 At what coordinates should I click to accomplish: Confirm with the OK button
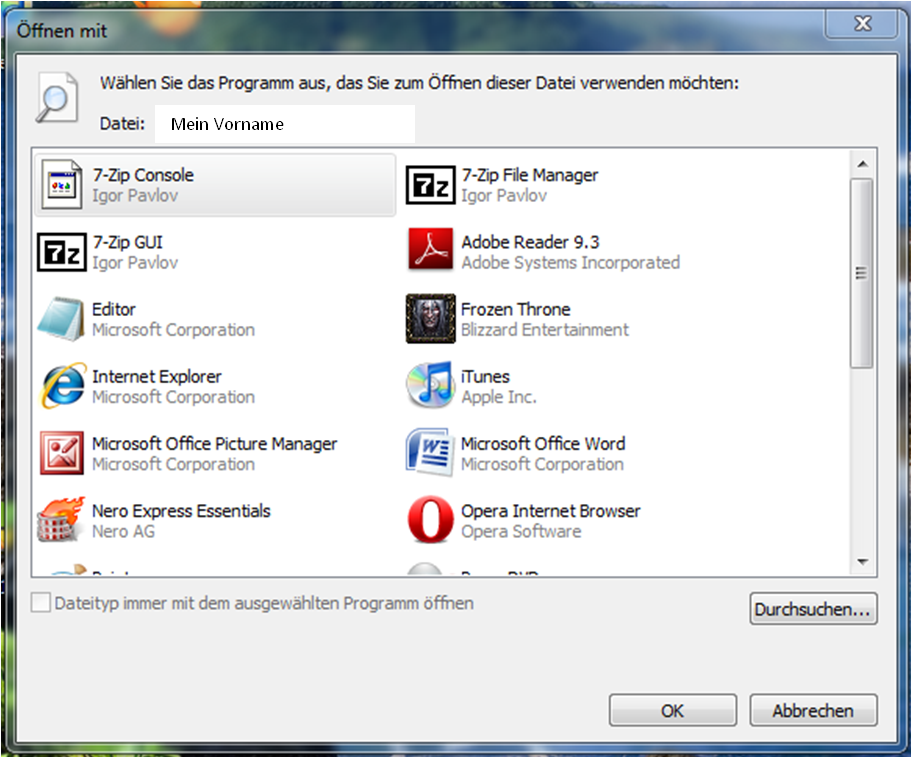673,710
